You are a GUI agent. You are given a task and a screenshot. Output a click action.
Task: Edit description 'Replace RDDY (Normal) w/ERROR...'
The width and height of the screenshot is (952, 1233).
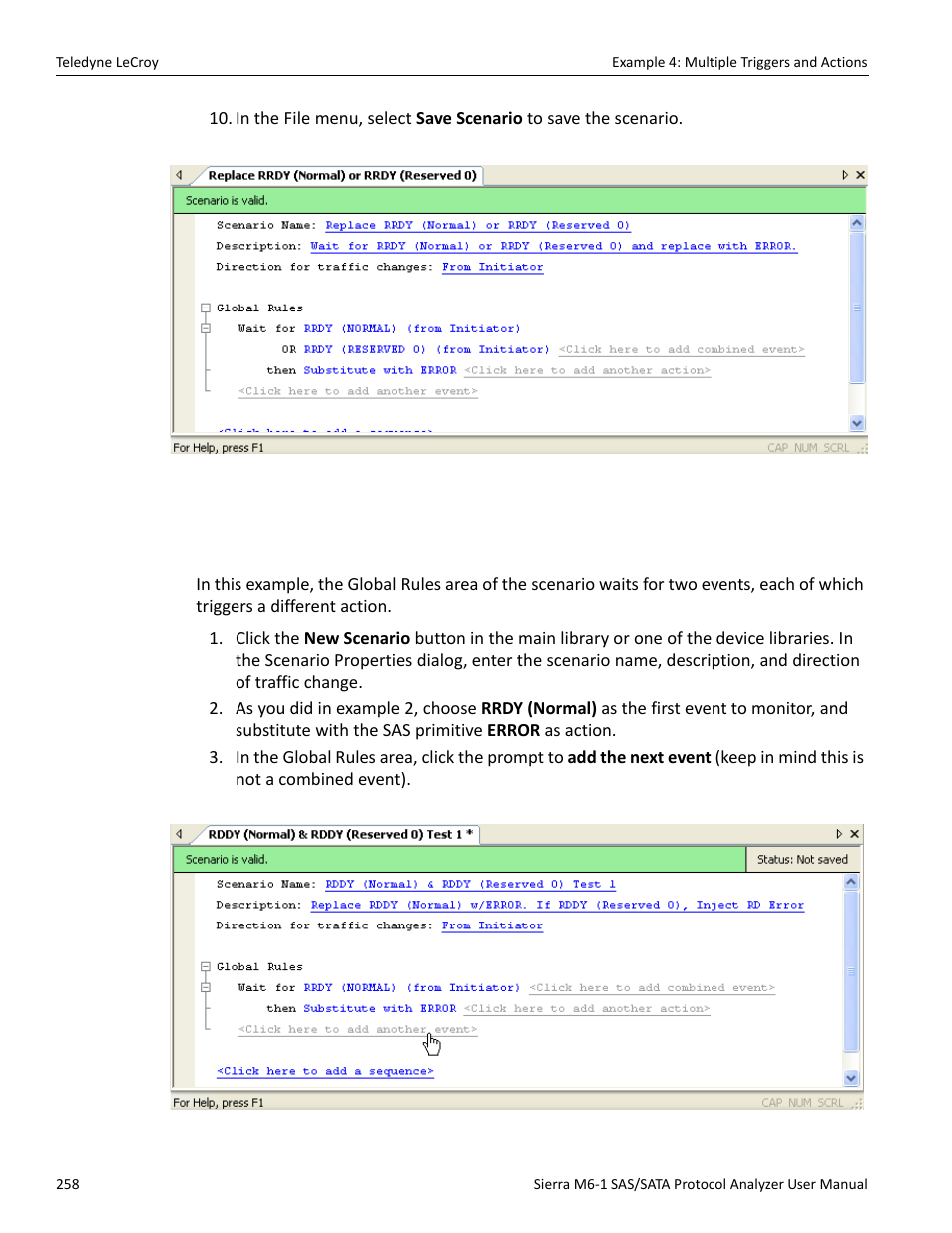tap(557, 905)
